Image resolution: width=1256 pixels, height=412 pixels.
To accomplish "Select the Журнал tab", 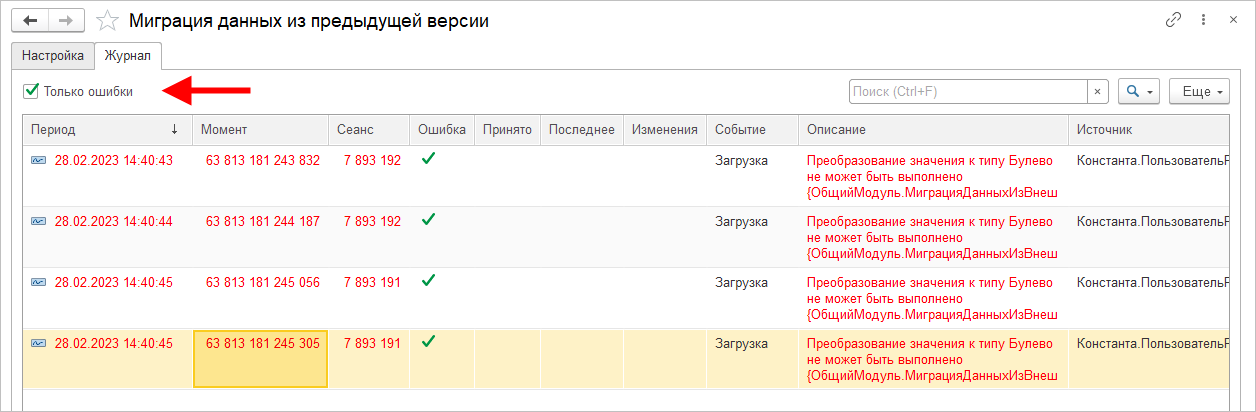I will (128, 56).
